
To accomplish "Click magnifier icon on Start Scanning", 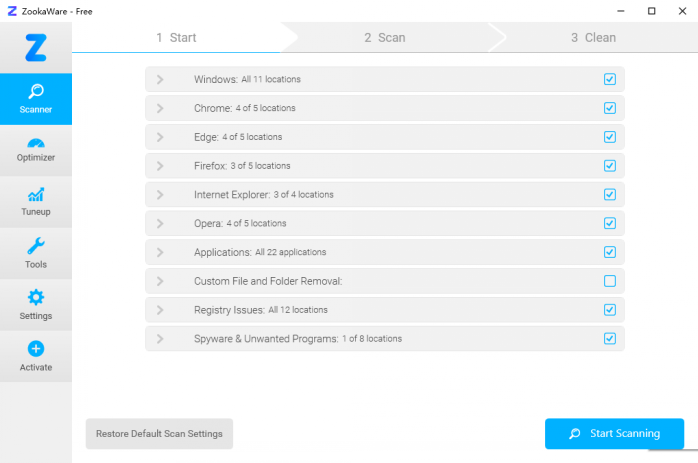I will (x=574, y=434).
